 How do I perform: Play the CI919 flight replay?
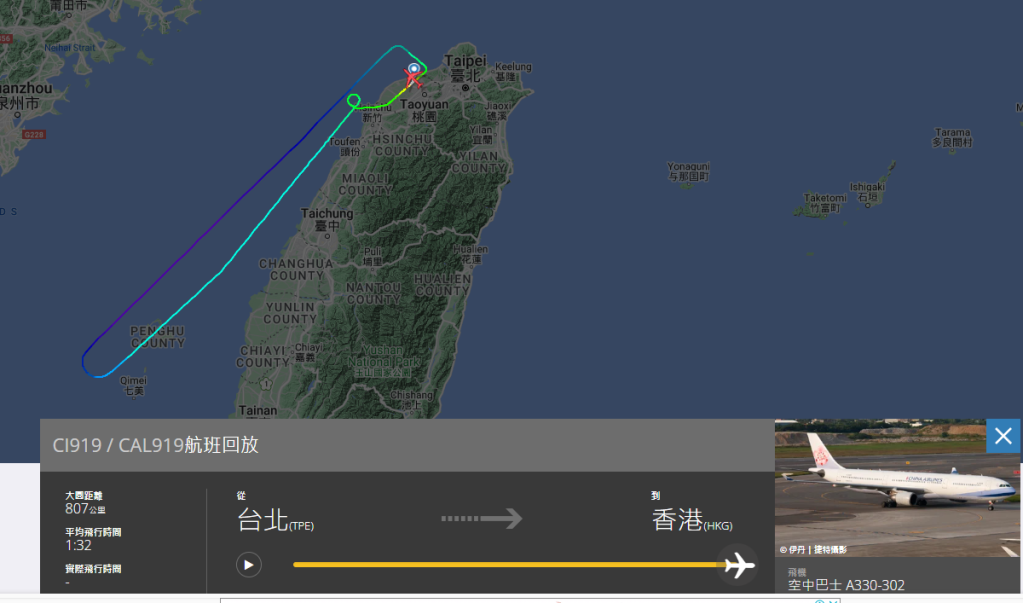(x=249, y=565)
